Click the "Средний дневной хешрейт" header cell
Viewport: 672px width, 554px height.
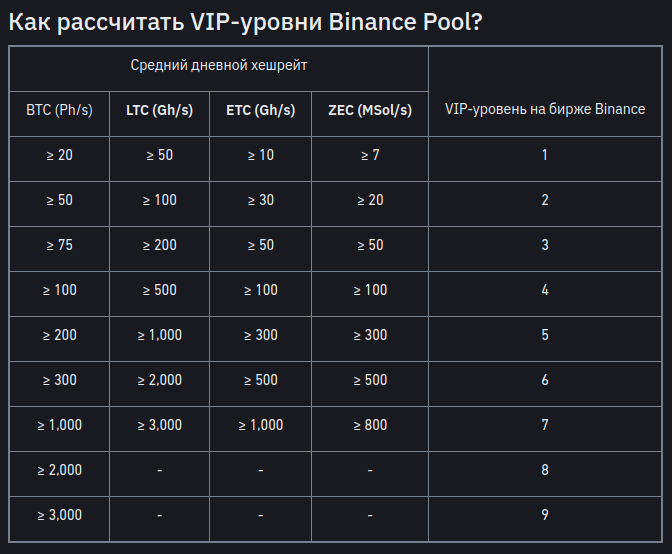coord(219,66)
